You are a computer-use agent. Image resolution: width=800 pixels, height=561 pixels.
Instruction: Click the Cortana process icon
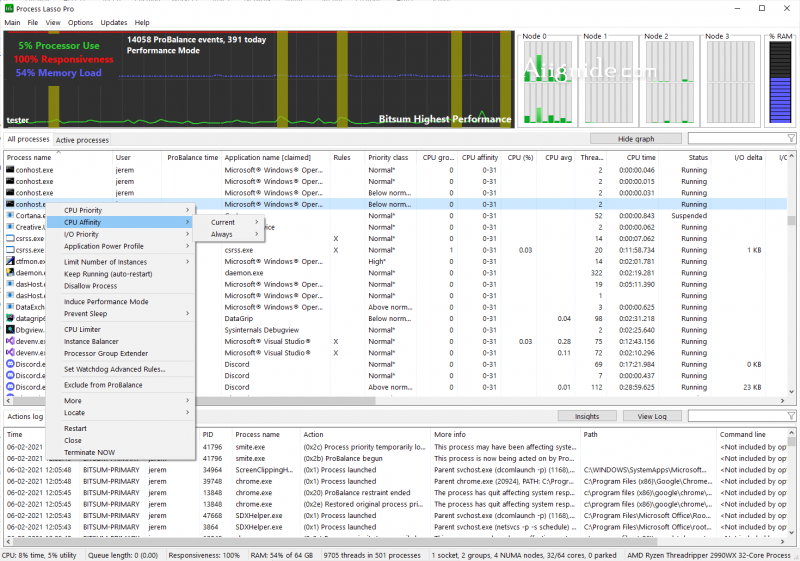point(10,216)
